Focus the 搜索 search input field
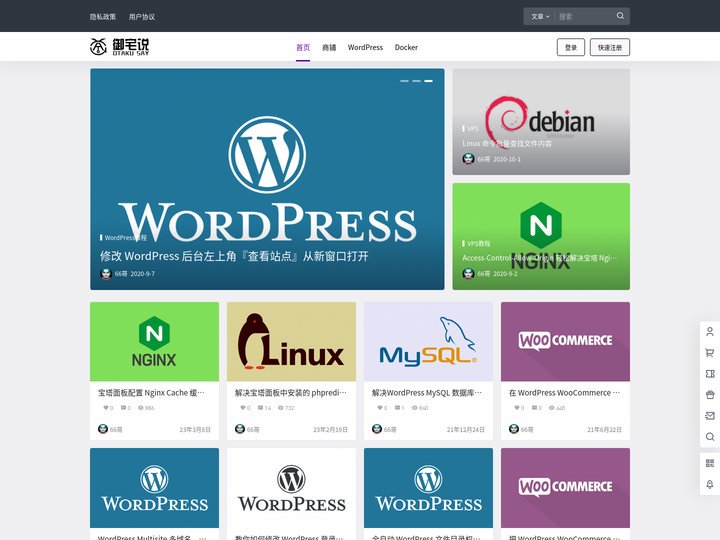This screenshot has height=540, width=720. tap(585, 17)
